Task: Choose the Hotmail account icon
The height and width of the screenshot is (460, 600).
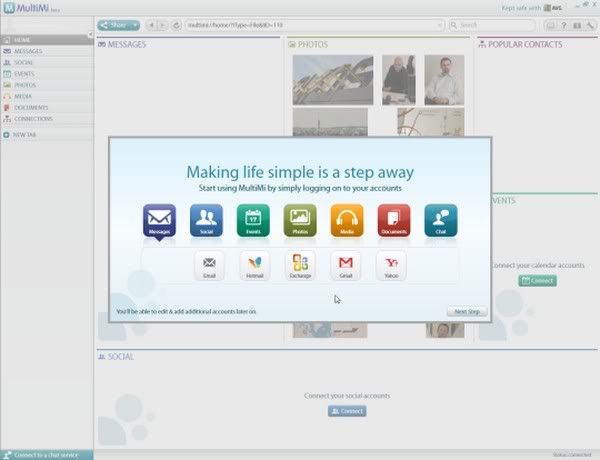Action: pos(255,266)
